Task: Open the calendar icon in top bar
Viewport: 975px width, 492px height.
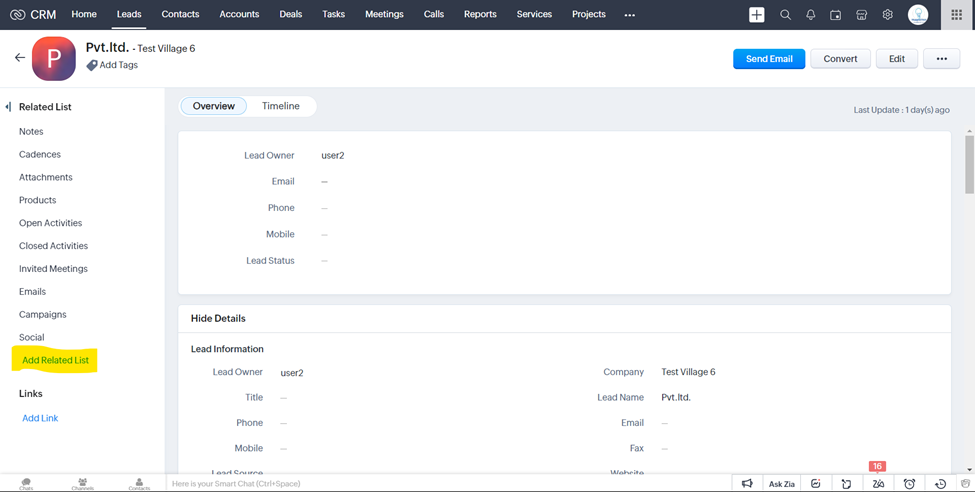Action: tap(836, 14)
